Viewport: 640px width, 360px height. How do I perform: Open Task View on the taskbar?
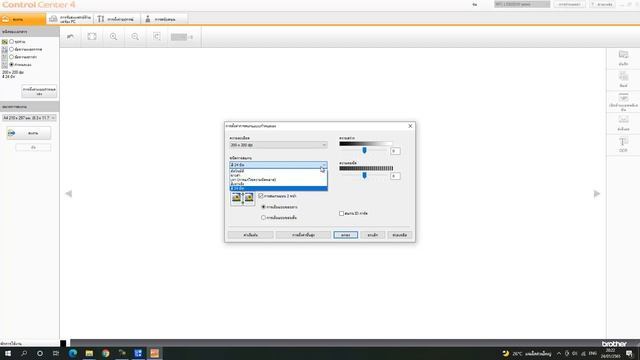[56, 353]
